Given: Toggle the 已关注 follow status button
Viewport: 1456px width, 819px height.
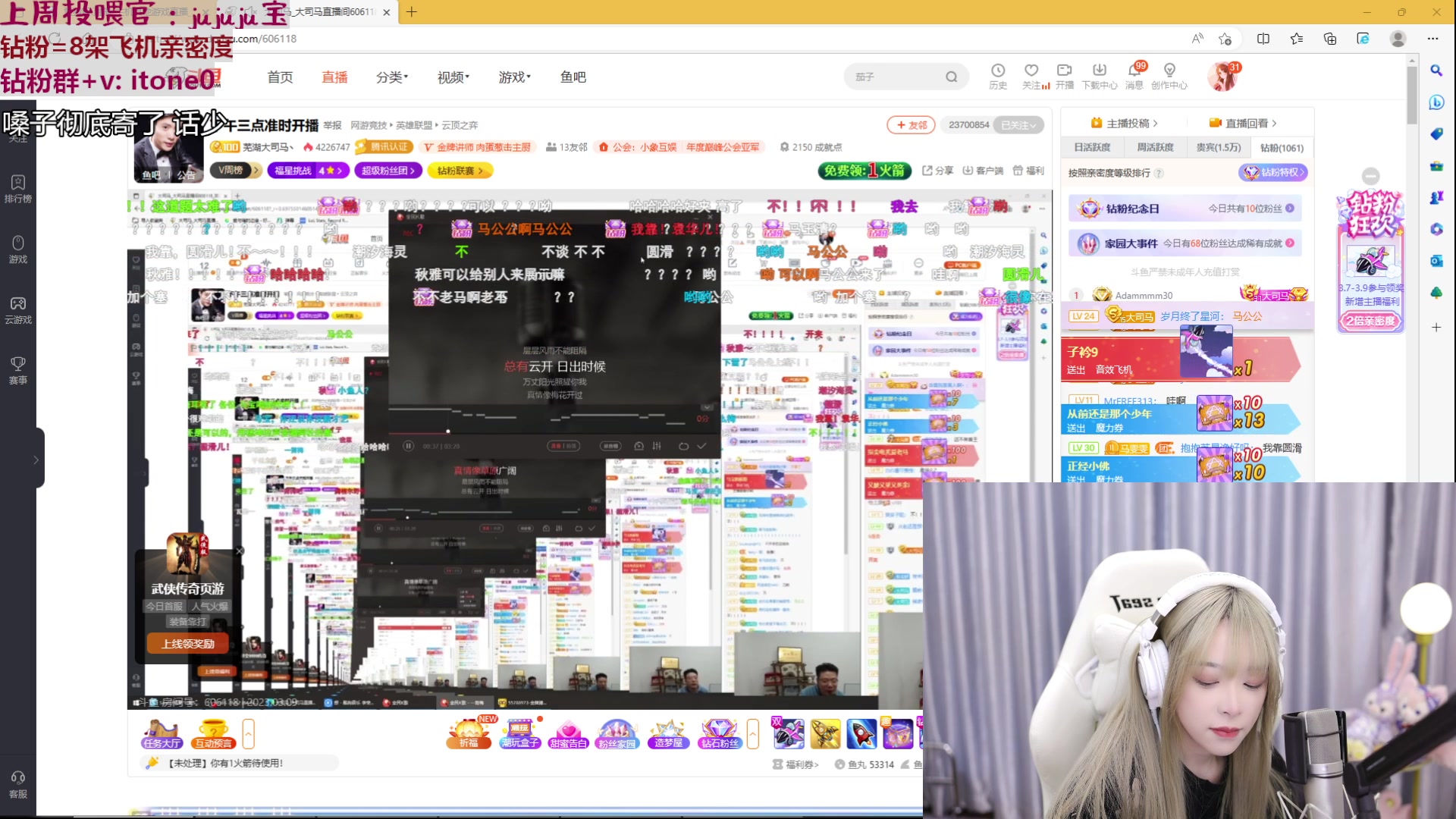Looking at the screenshot, I should coord(1019,124).
